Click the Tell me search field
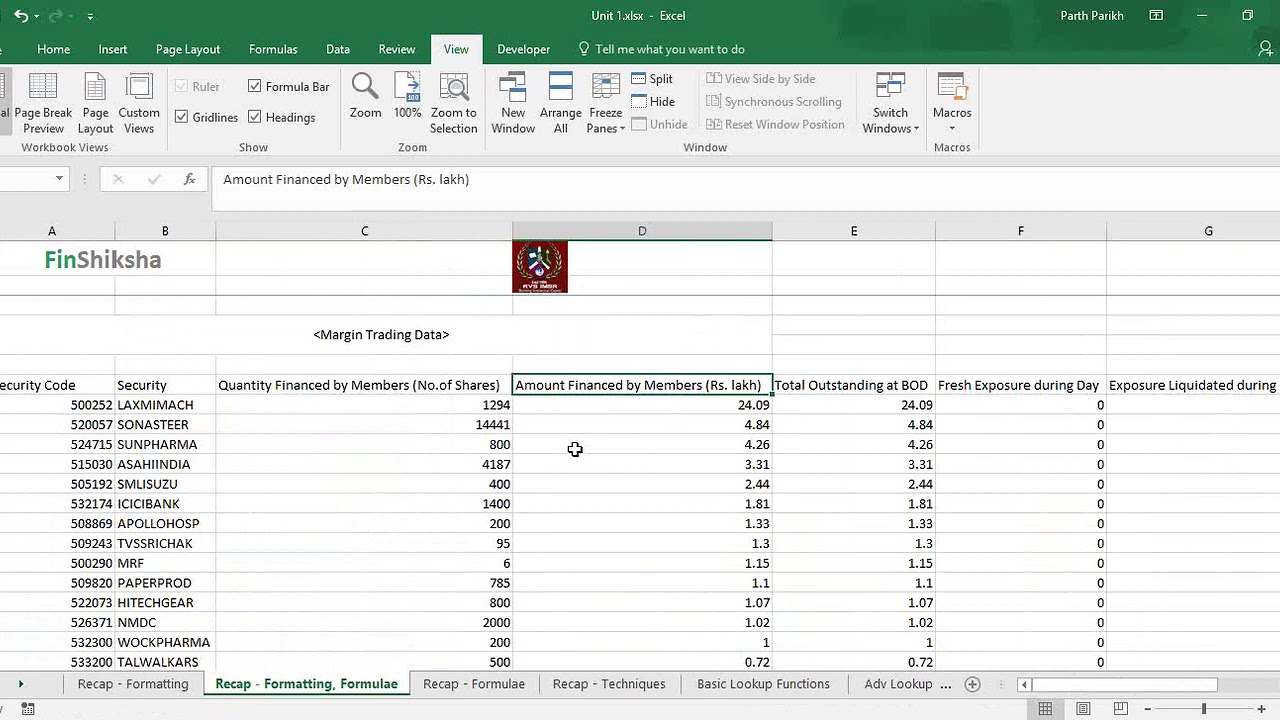The height and width of the screenshot is (720, 1280). (x=669, y=49)
